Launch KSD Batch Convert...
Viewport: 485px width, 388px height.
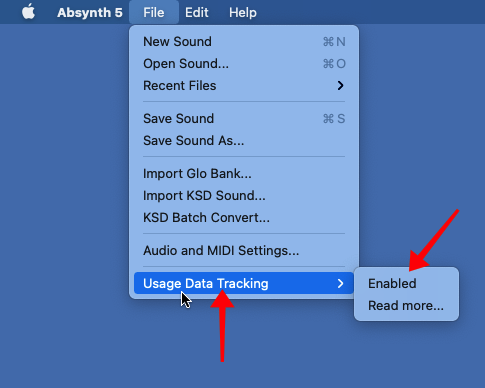(244, 218)
